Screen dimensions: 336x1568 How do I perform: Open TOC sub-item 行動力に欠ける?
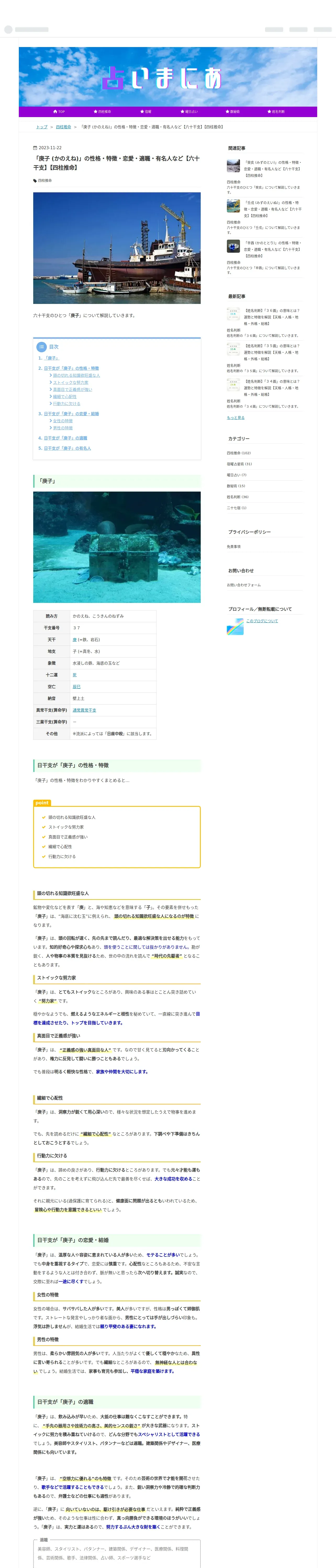(x=66, y=403)
